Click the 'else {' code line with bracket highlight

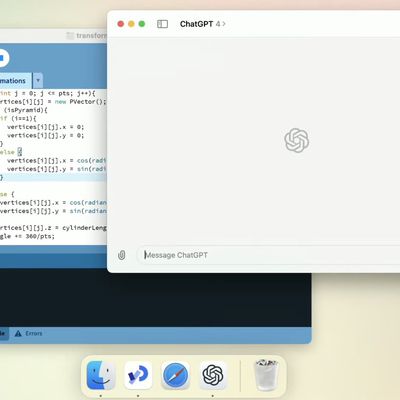(11, 152)
